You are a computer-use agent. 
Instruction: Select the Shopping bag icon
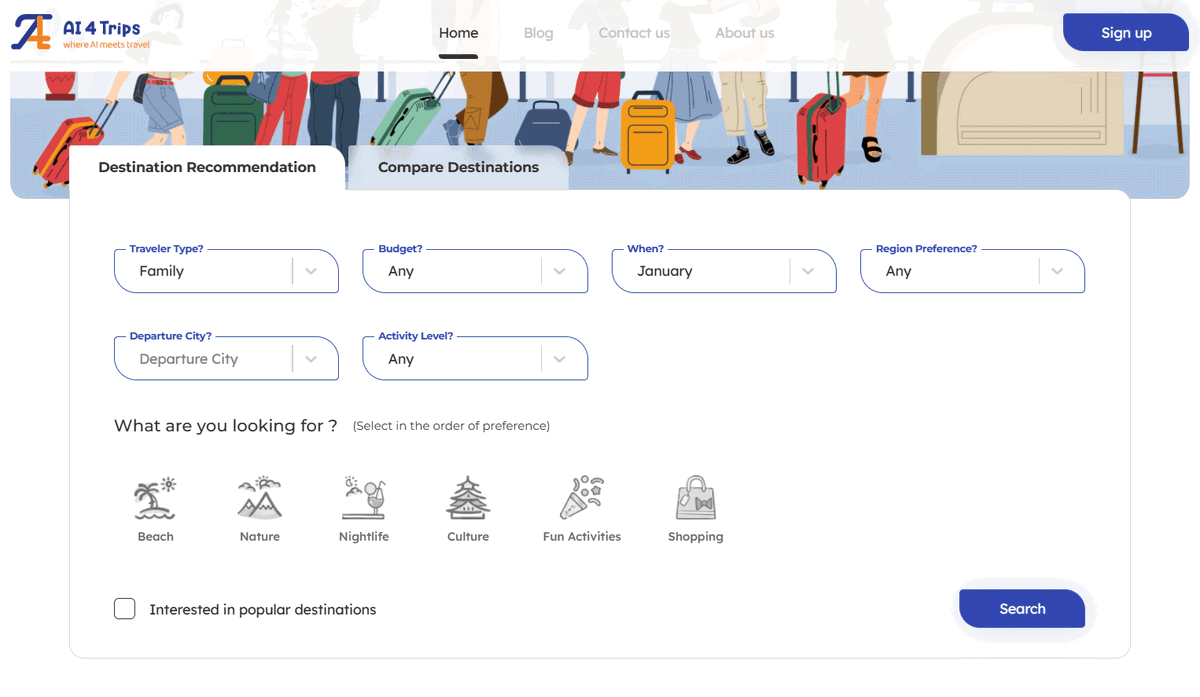695,498
